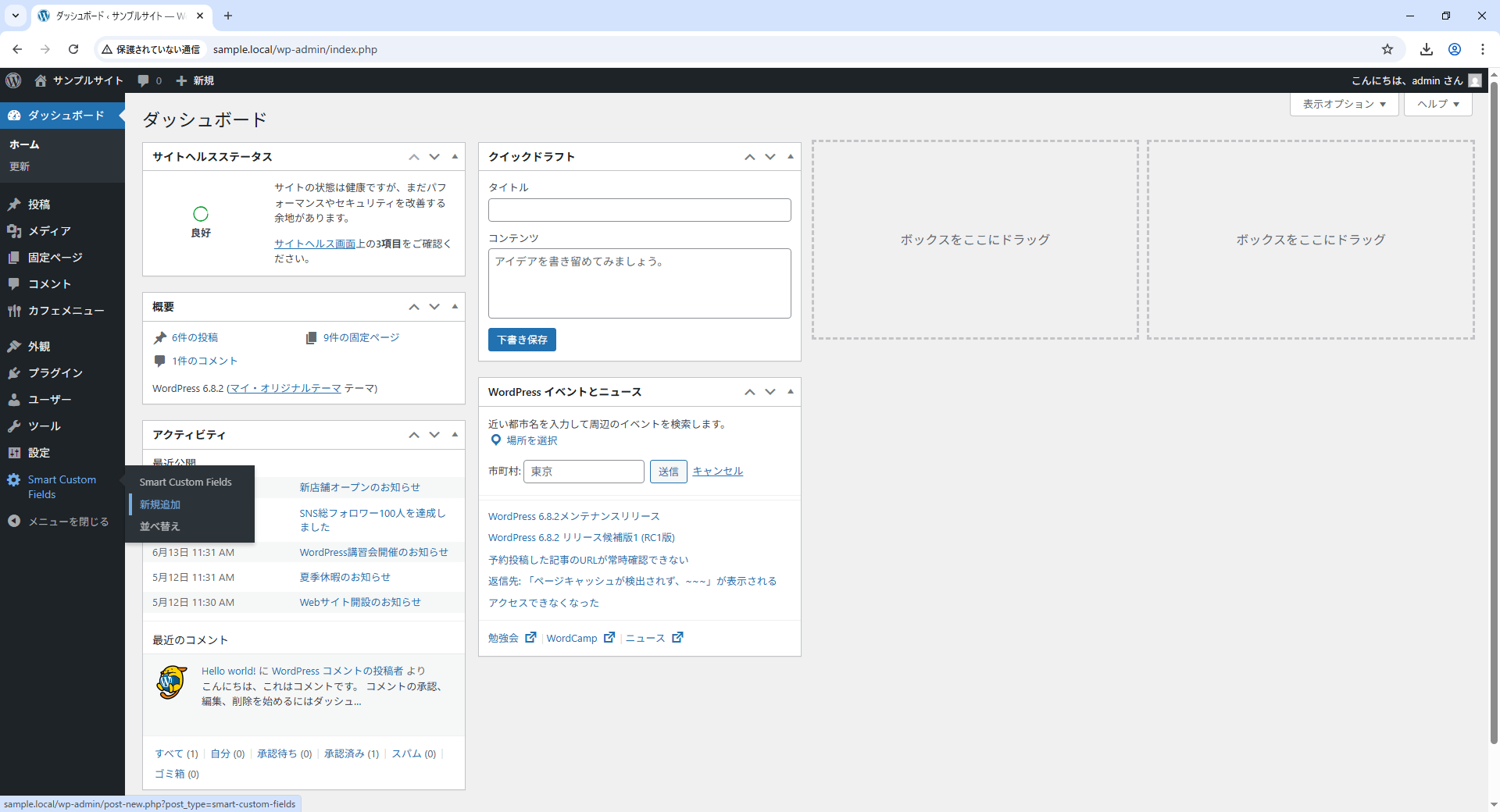Viewport: 1500px width, 812px height.
Task: Open the WordPress logo menu in admin bar
Action: click(13, 80)
